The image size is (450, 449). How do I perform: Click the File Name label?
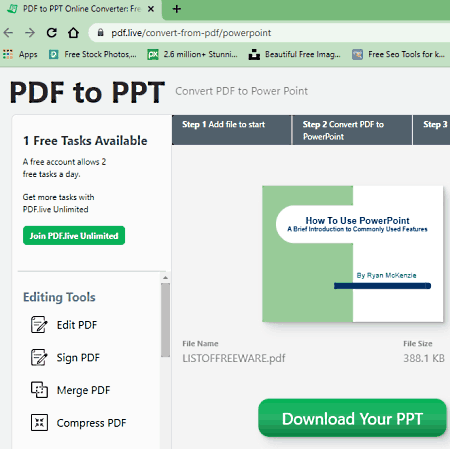click(x=200, y=343)
